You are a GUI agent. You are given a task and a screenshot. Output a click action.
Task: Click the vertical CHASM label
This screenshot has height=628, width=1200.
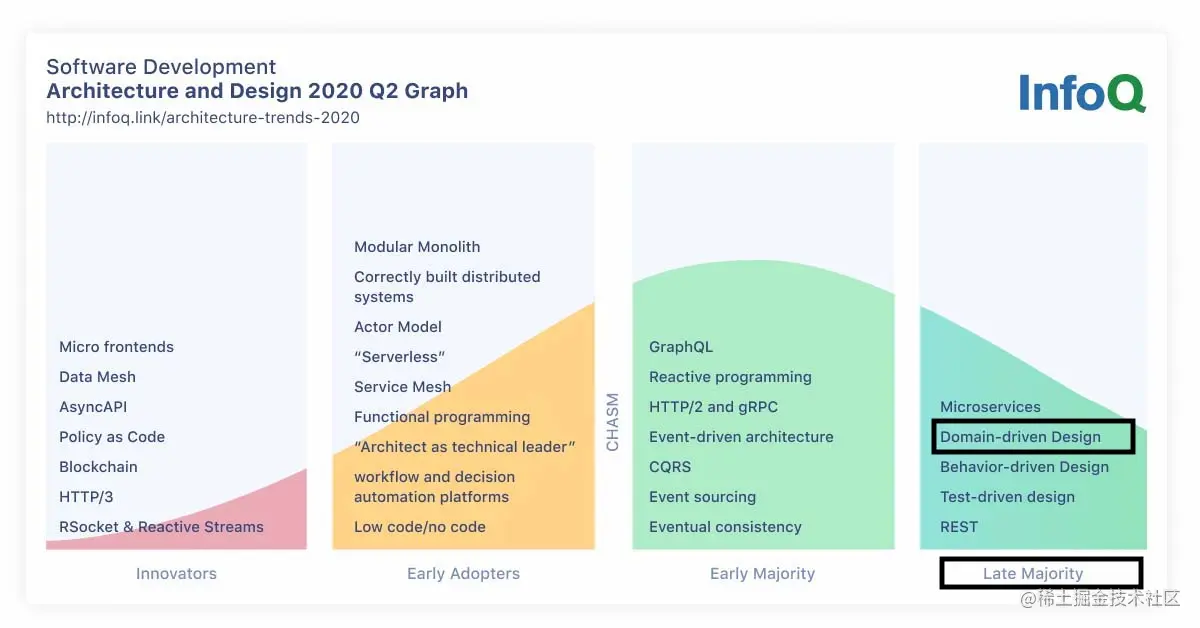[x=613, y=422]
